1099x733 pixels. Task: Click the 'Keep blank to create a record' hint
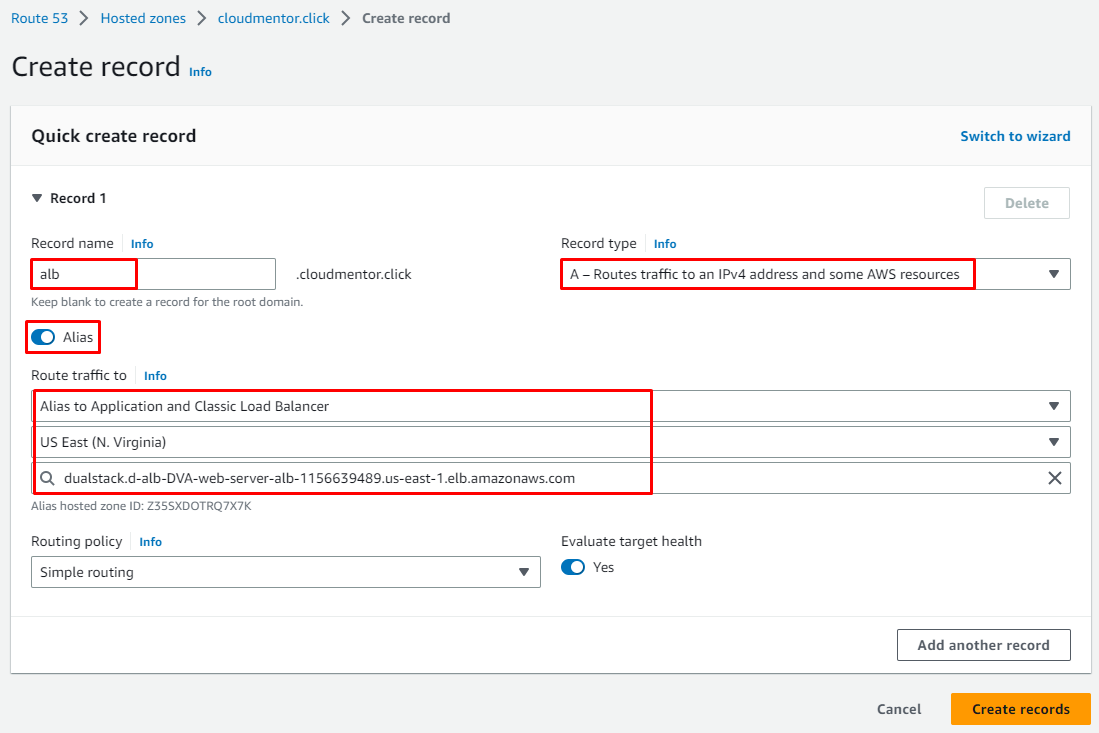167,302
